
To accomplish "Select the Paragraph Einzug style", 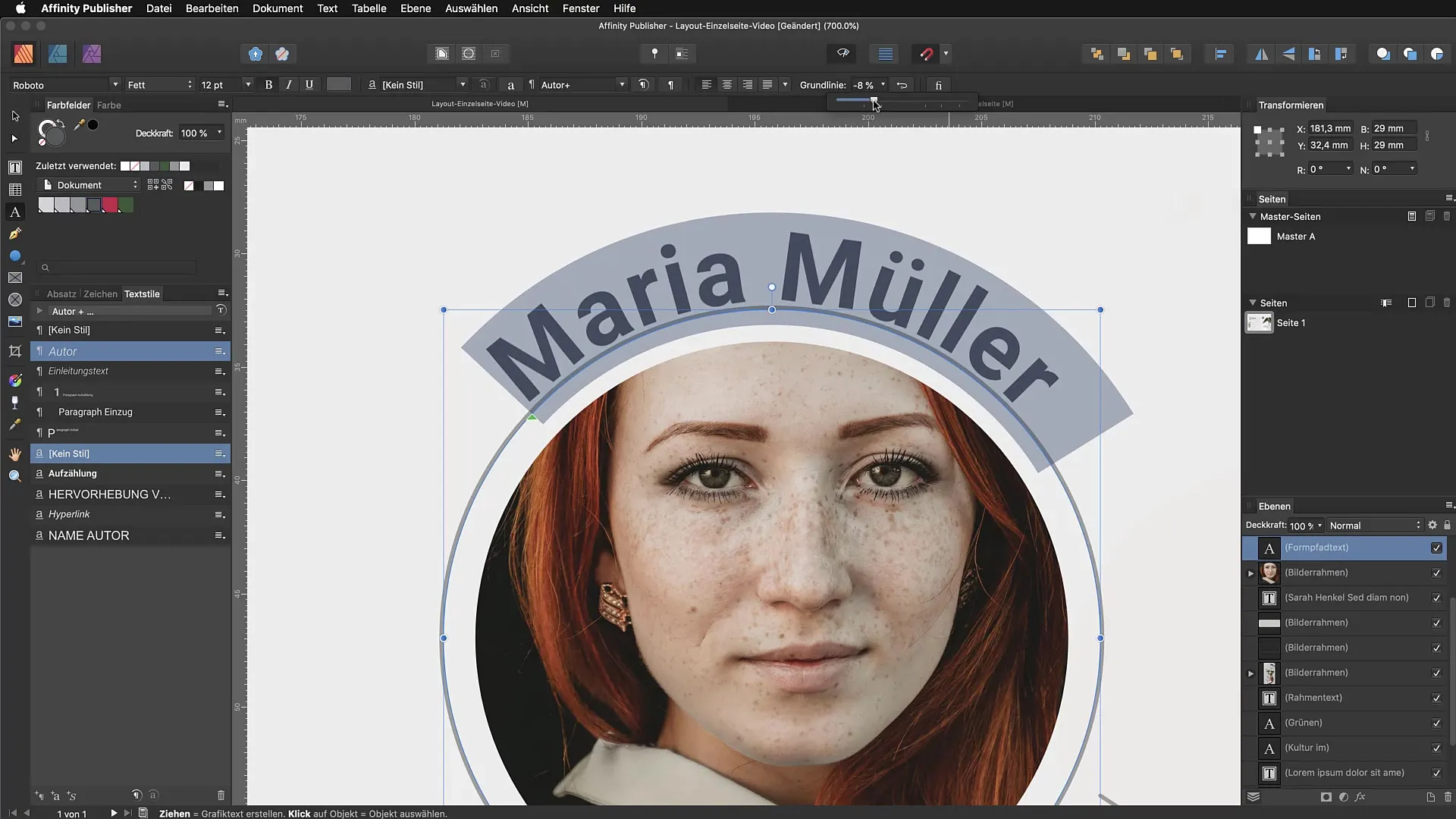I will click(130, 413).
